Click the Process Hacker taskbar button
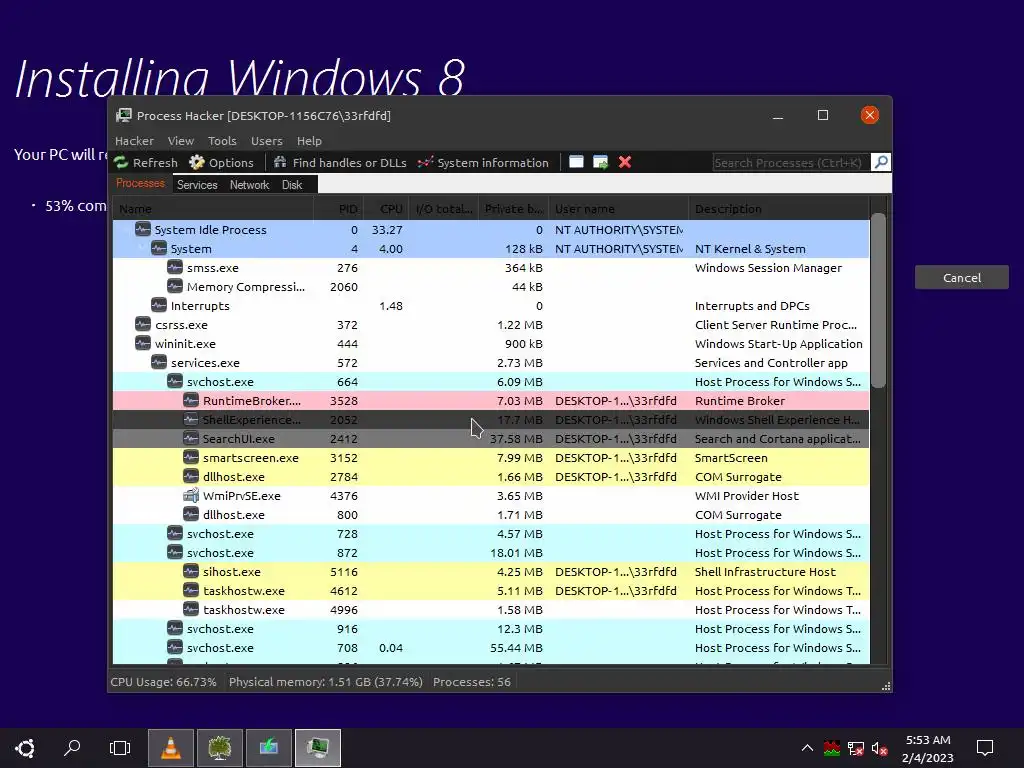Screen dimensions: 1024x768 (317, 748)
